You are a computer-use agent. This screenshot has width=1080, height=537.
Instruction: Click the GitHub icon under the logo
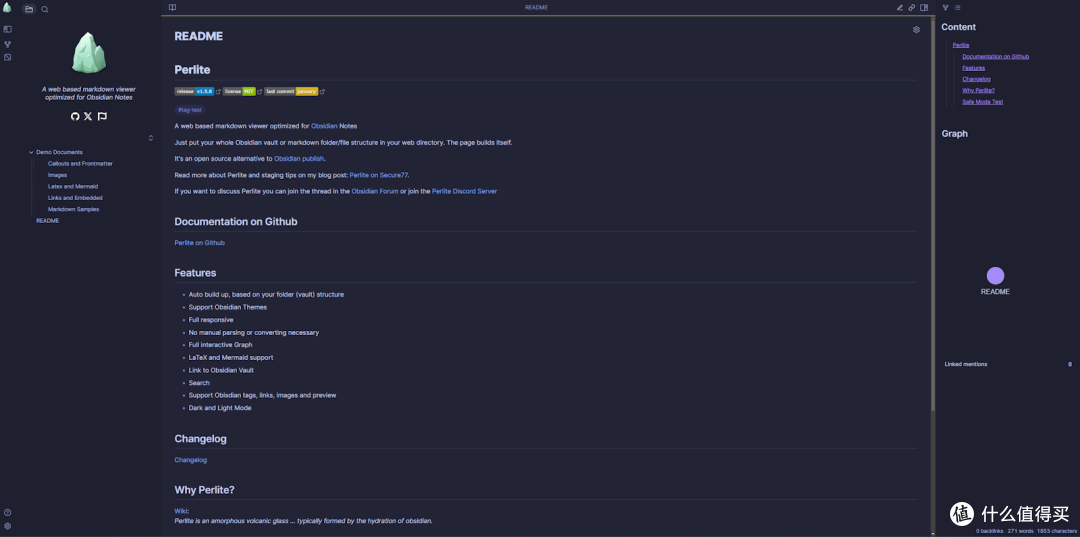tap(75, 116)
